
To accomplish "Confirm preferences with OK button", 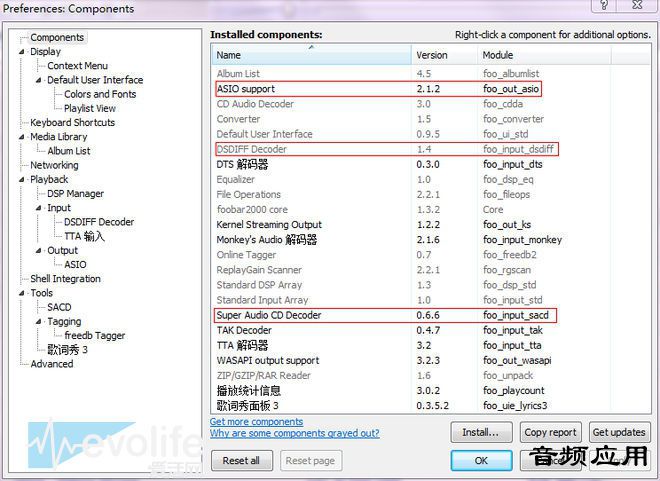I will pyautogui.click(x=481, y=461).
